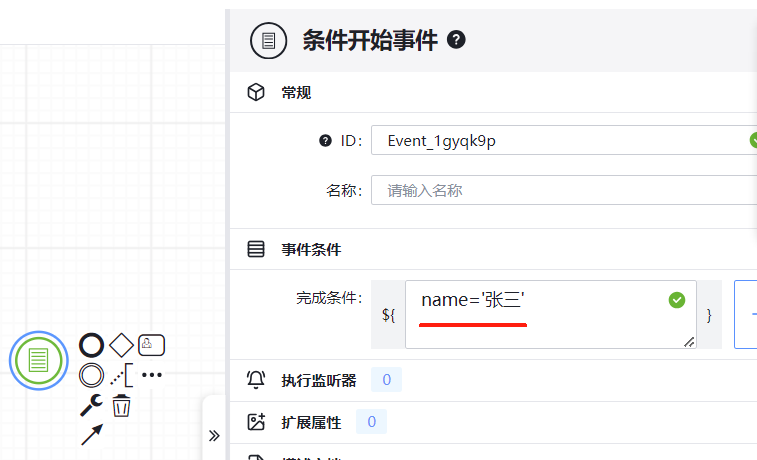Append an end event from context pad
This screenshot has width=757, height=460.
pyautogui.click(x=91, y=345)
